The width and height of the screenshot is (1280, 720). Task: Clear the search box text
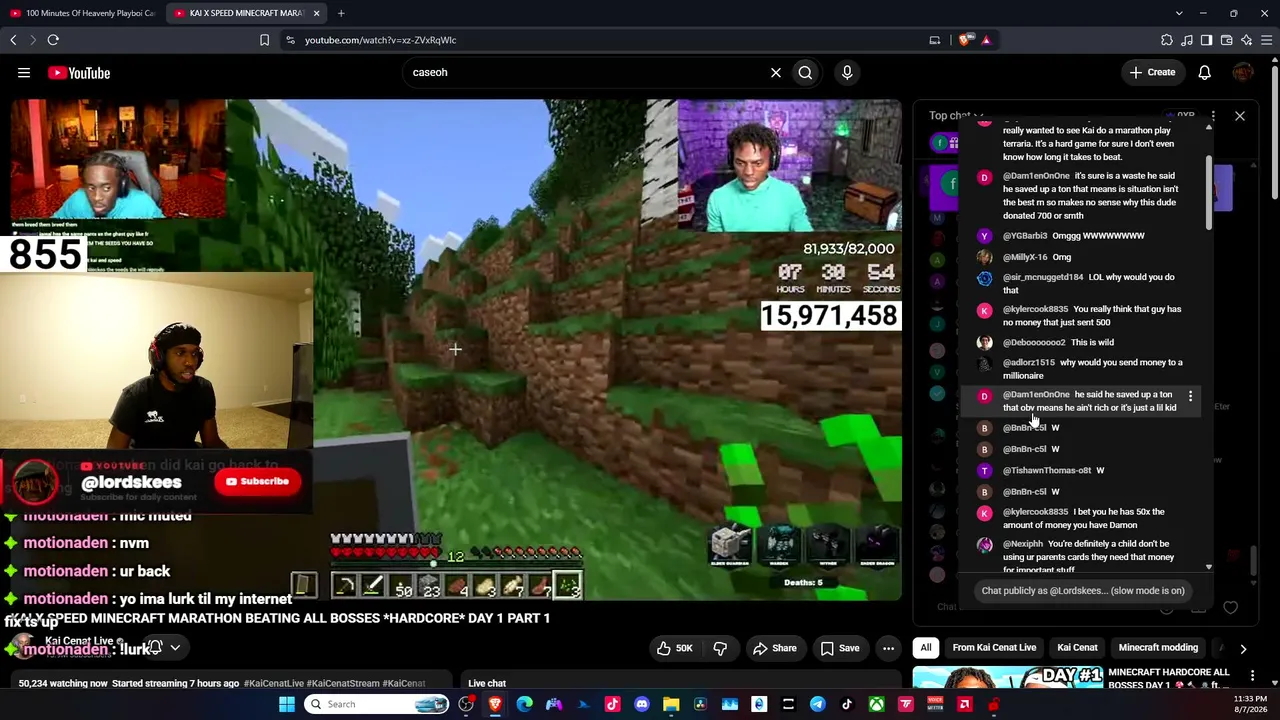(x=775, y=72)
